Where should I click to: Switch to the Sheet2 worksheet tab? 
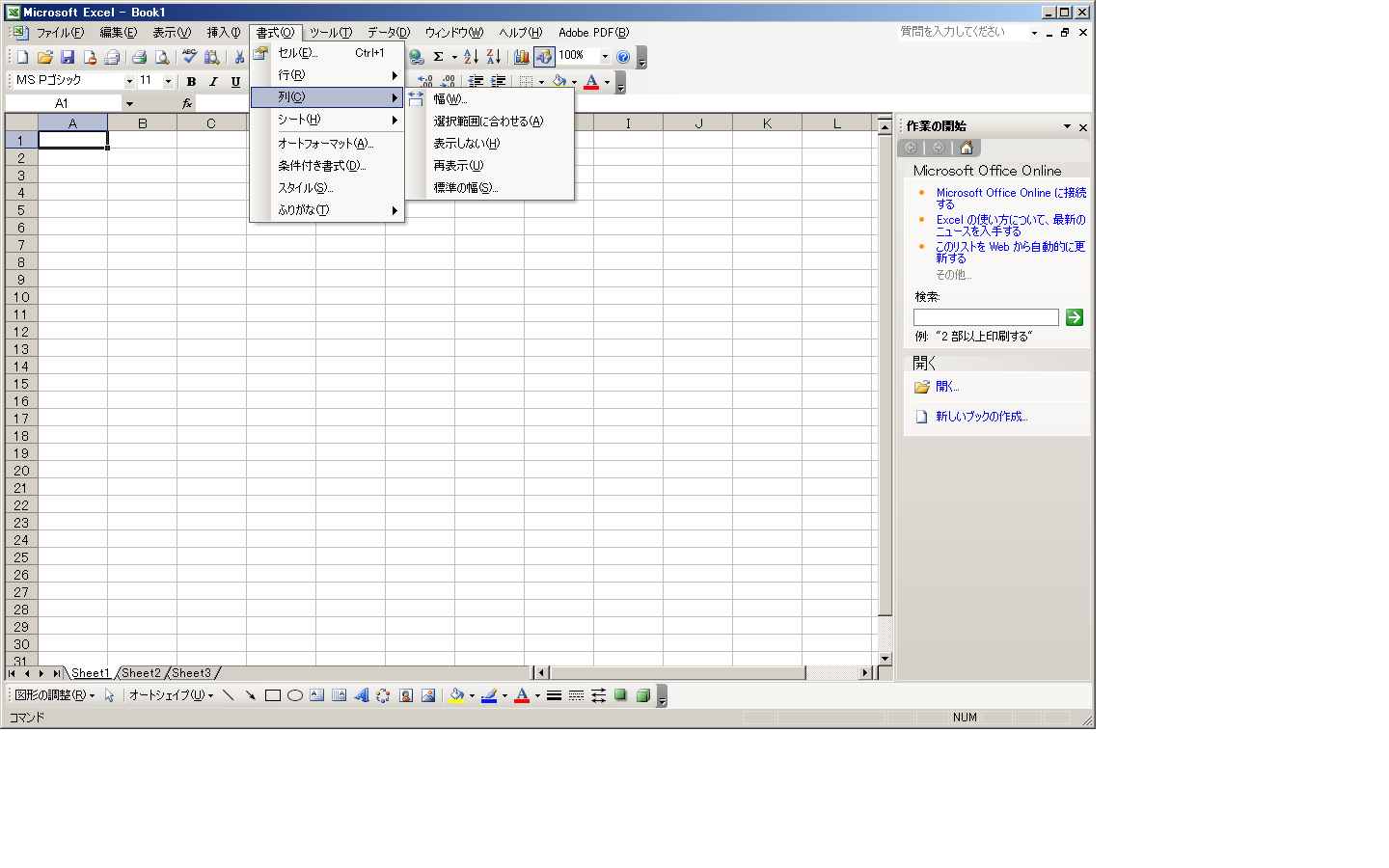point(141,673)
